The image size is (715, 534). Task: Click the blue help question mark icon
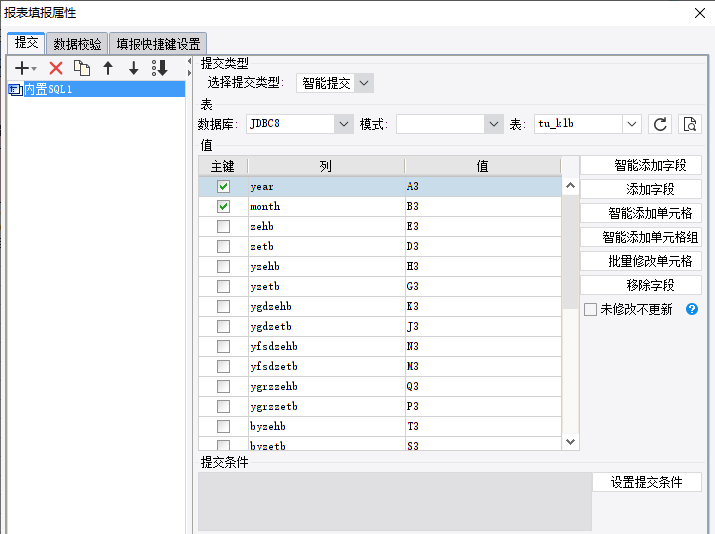(x=692, y=309)
